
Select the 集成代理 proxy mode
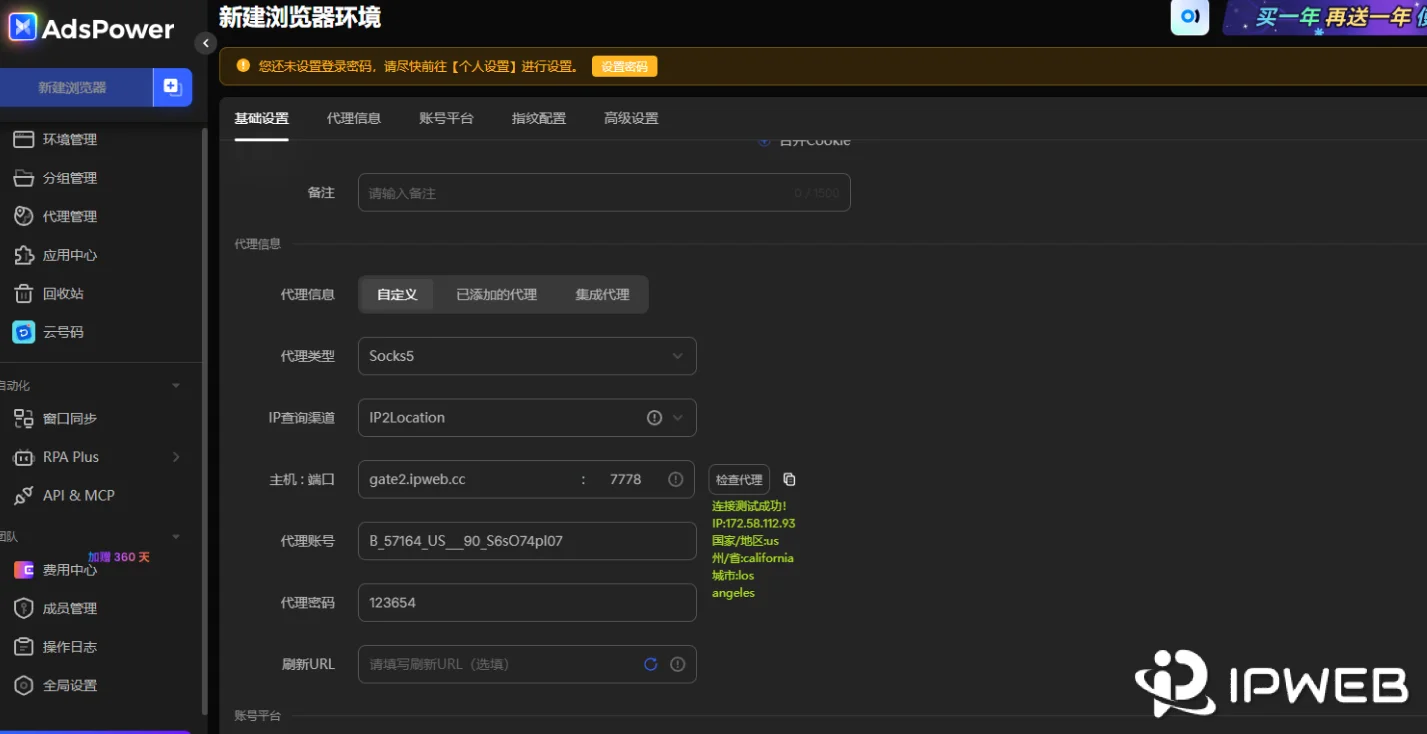pyautogui.click(x=602, y=294)
